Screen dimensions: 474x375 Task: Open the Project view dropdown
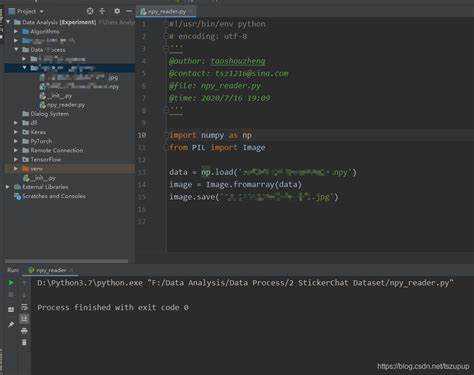42,11
